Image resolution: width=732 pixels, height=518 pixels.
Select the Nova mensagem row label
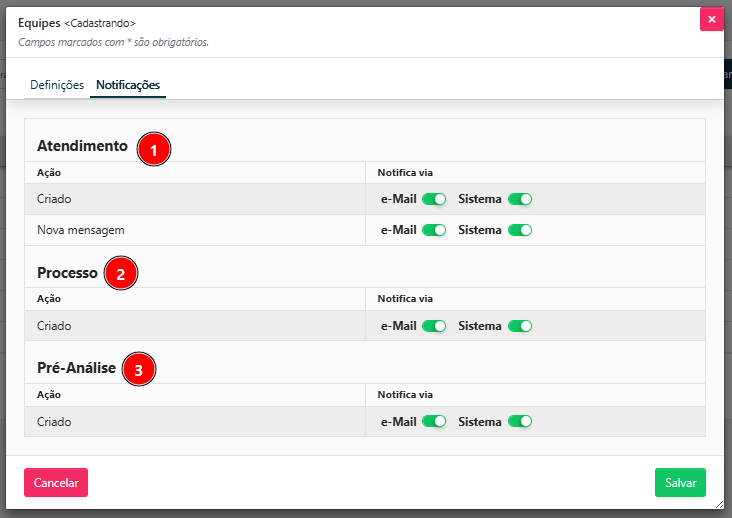[81, 230]
